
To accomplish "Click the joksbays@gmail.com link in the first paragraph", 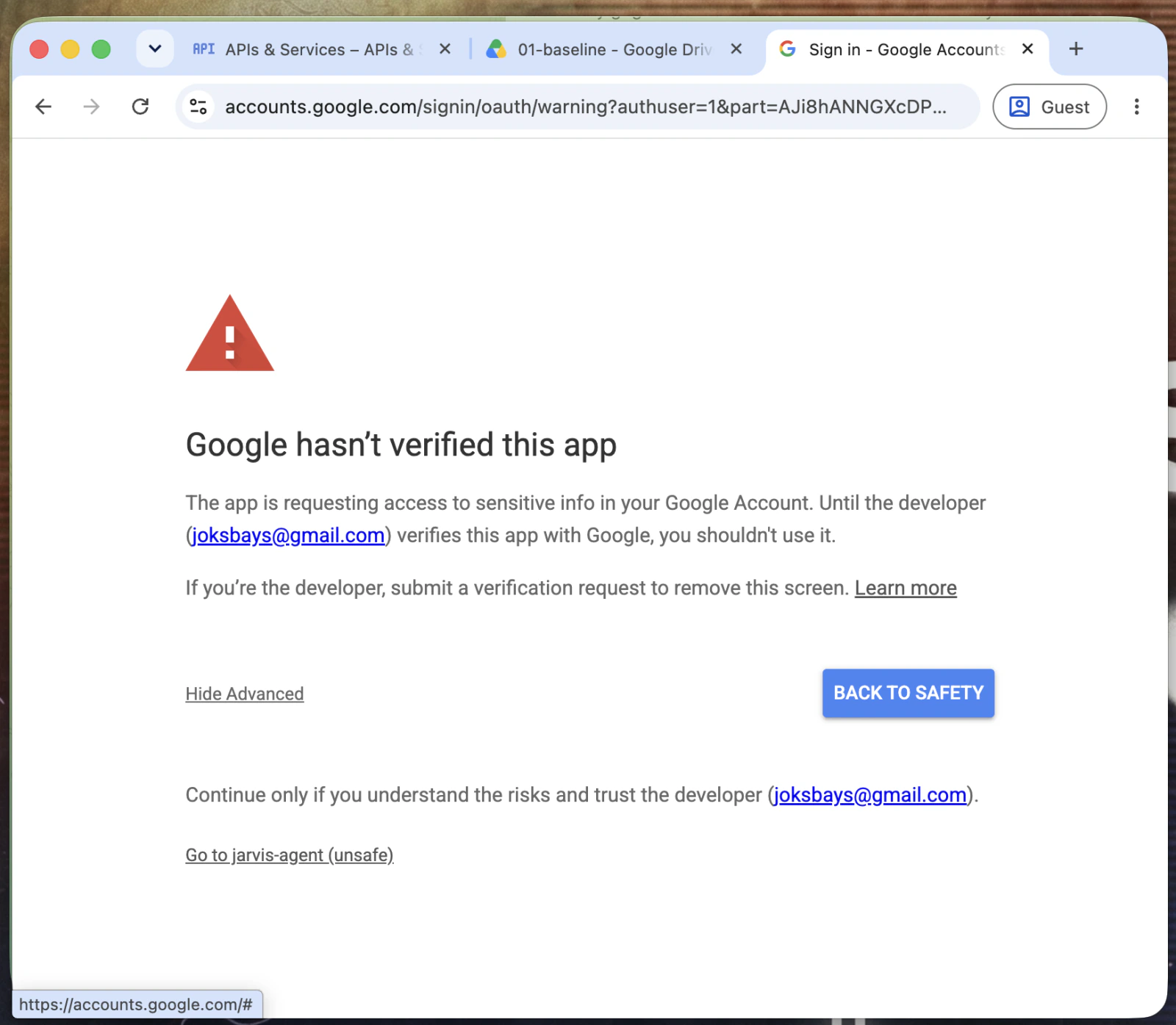I will point(288,536).
